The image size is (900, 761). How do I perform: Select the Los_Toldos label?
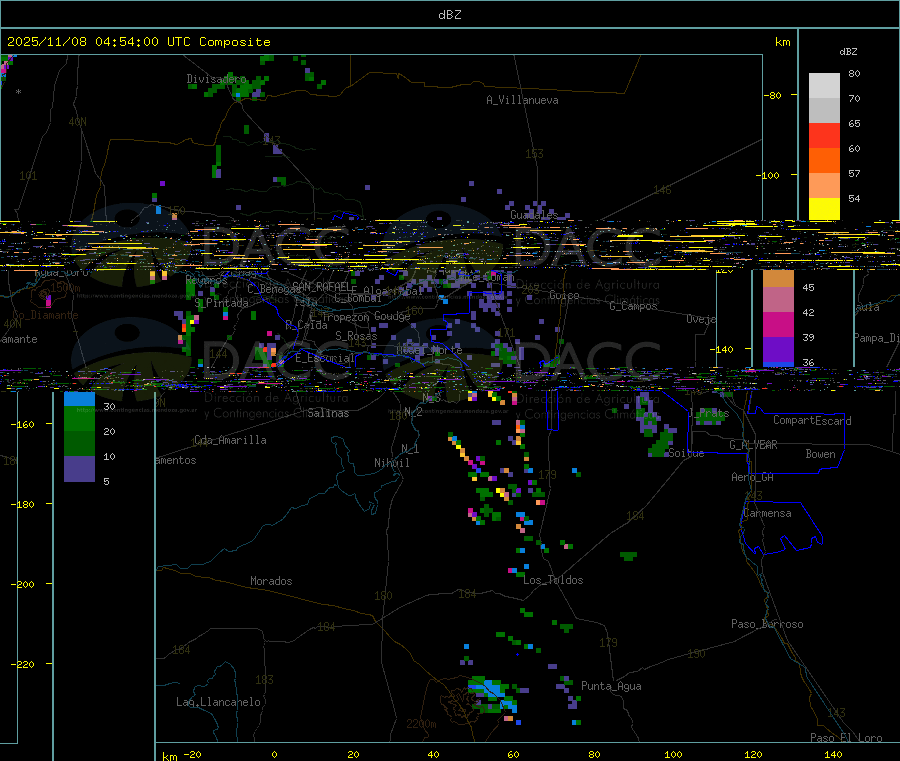coord(553,580)
